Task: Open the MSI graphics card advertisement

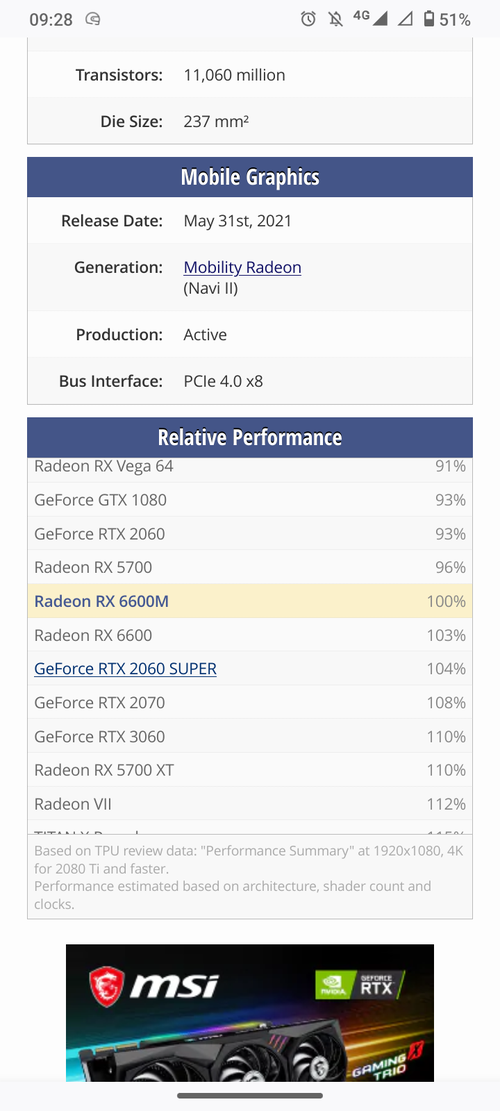Action: click(x=250, y=1013)
